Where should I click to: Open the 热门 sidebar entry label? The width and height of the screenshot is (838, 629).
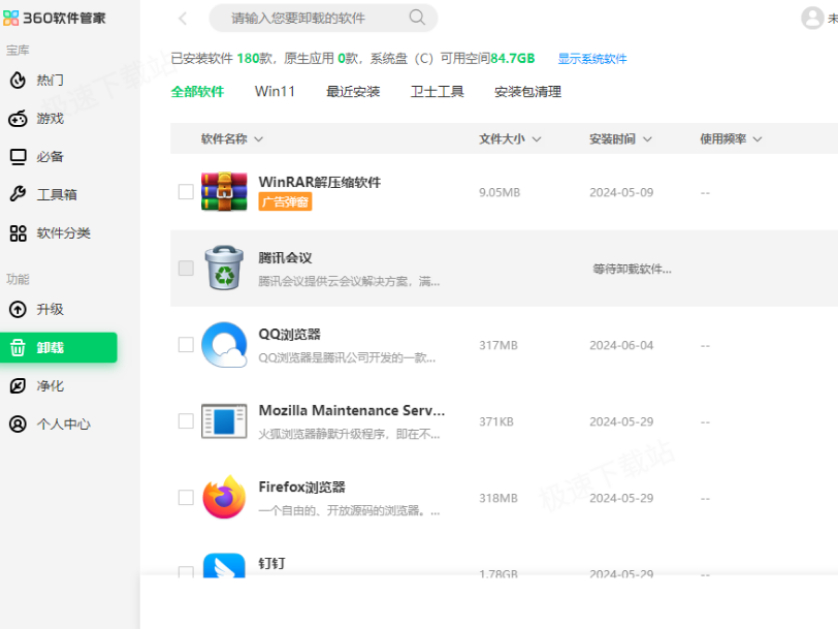[50, 80]
